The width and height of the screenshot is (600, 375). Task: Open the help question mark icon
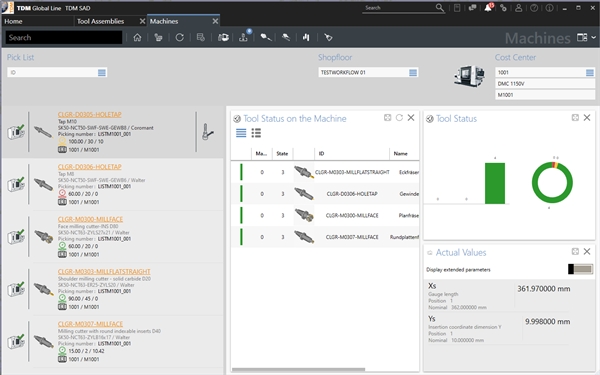click(534, 8)
